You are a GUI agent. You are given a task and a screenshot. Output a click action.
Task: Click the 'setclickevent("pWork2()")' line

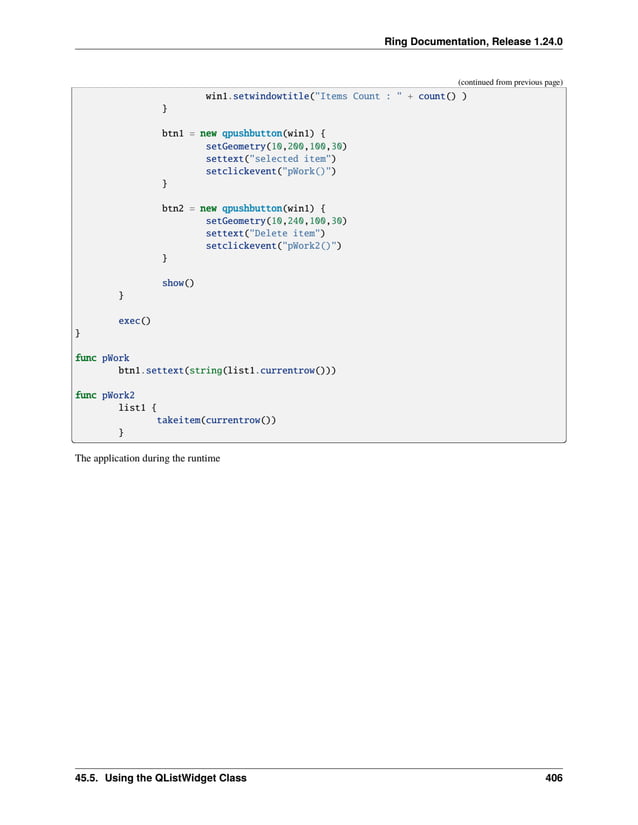pyautogui.click(x=274, y=246)
